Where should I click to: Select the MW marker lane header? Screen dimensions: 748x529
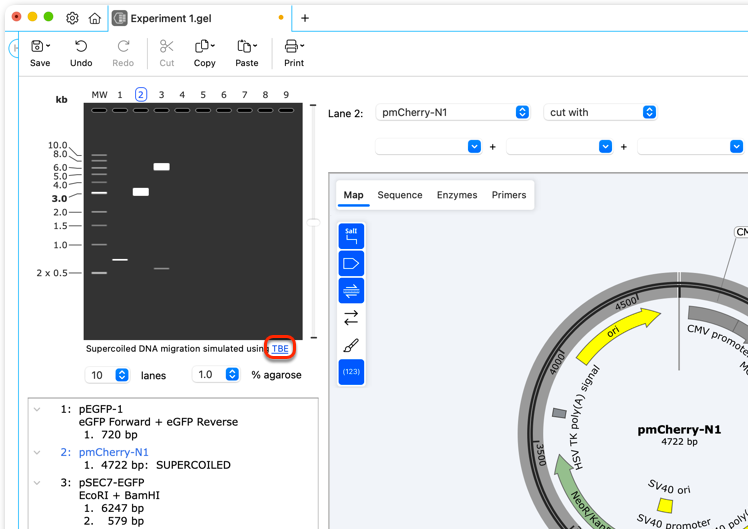click(x=99, y=95)
